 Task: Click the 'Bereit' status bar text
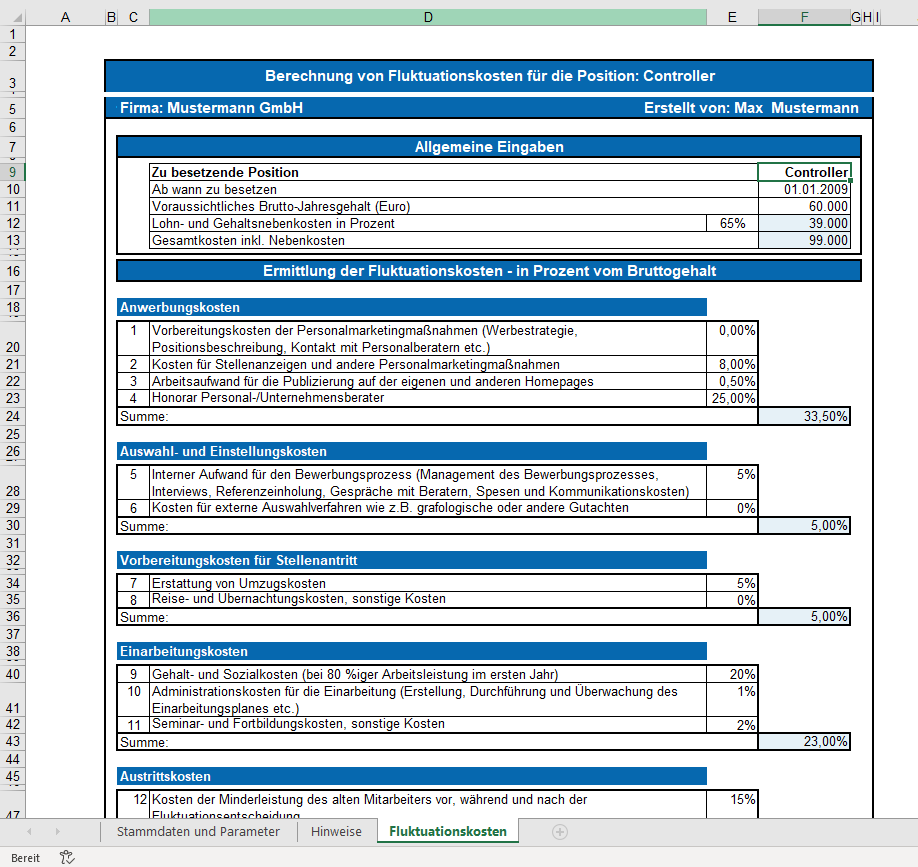pyautogui.click(x=25, y=858)
